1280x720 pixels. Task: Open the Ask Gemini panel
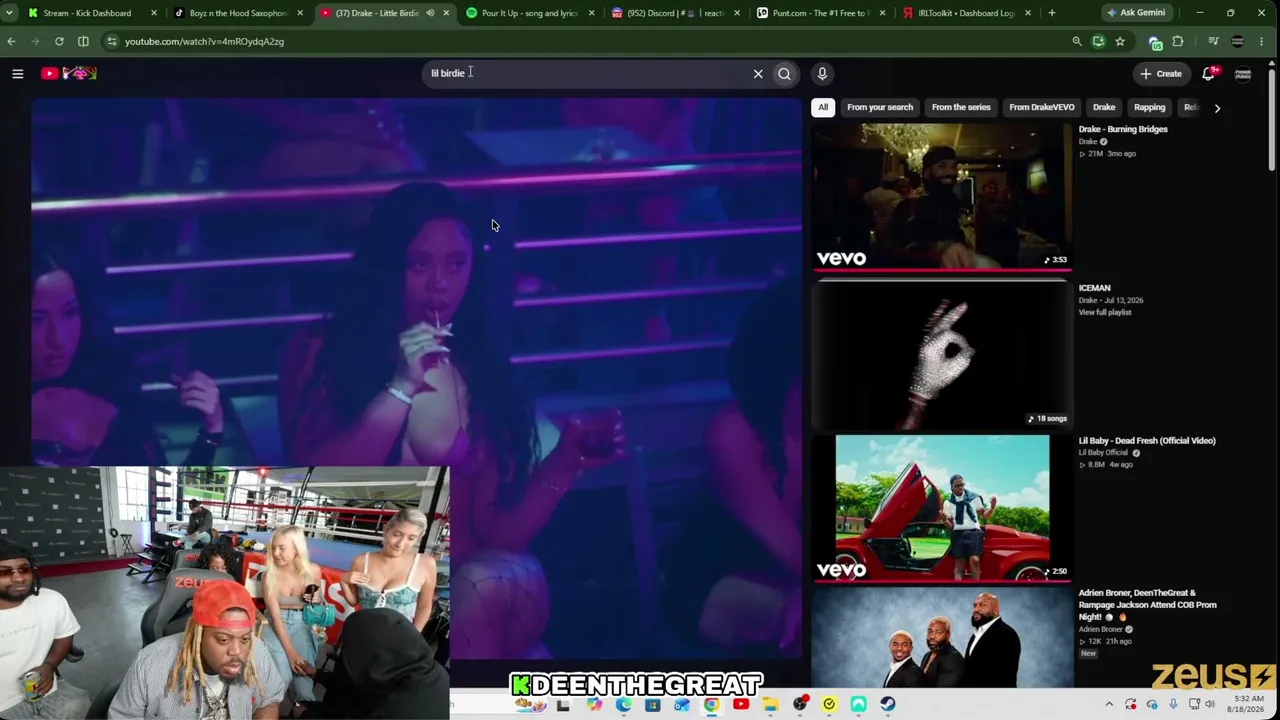click(1135, 13)
